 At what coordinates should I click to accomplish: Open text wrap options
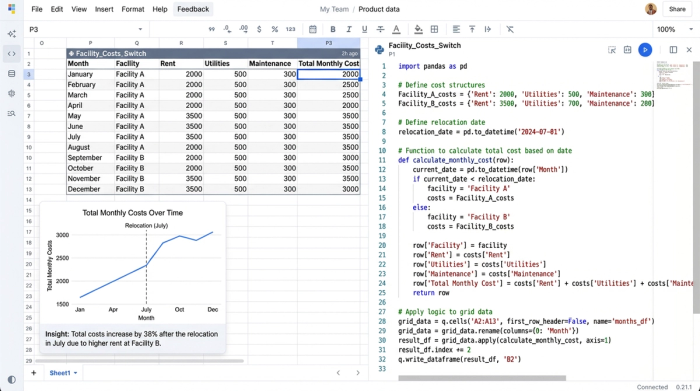[488, 29]
